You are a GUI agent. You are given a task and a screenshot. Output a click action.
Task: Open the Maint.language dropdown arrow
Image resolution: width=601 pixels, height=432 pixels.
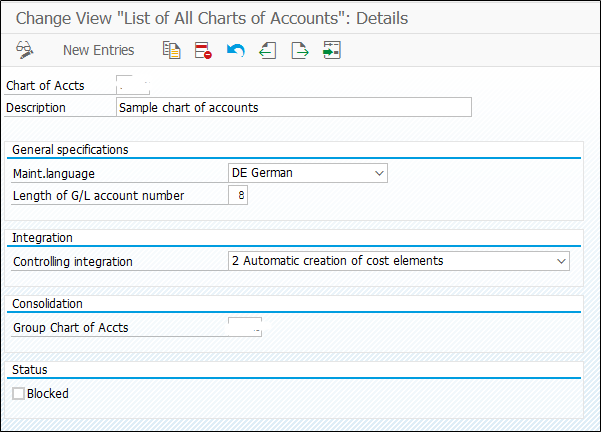pos(379,173)
